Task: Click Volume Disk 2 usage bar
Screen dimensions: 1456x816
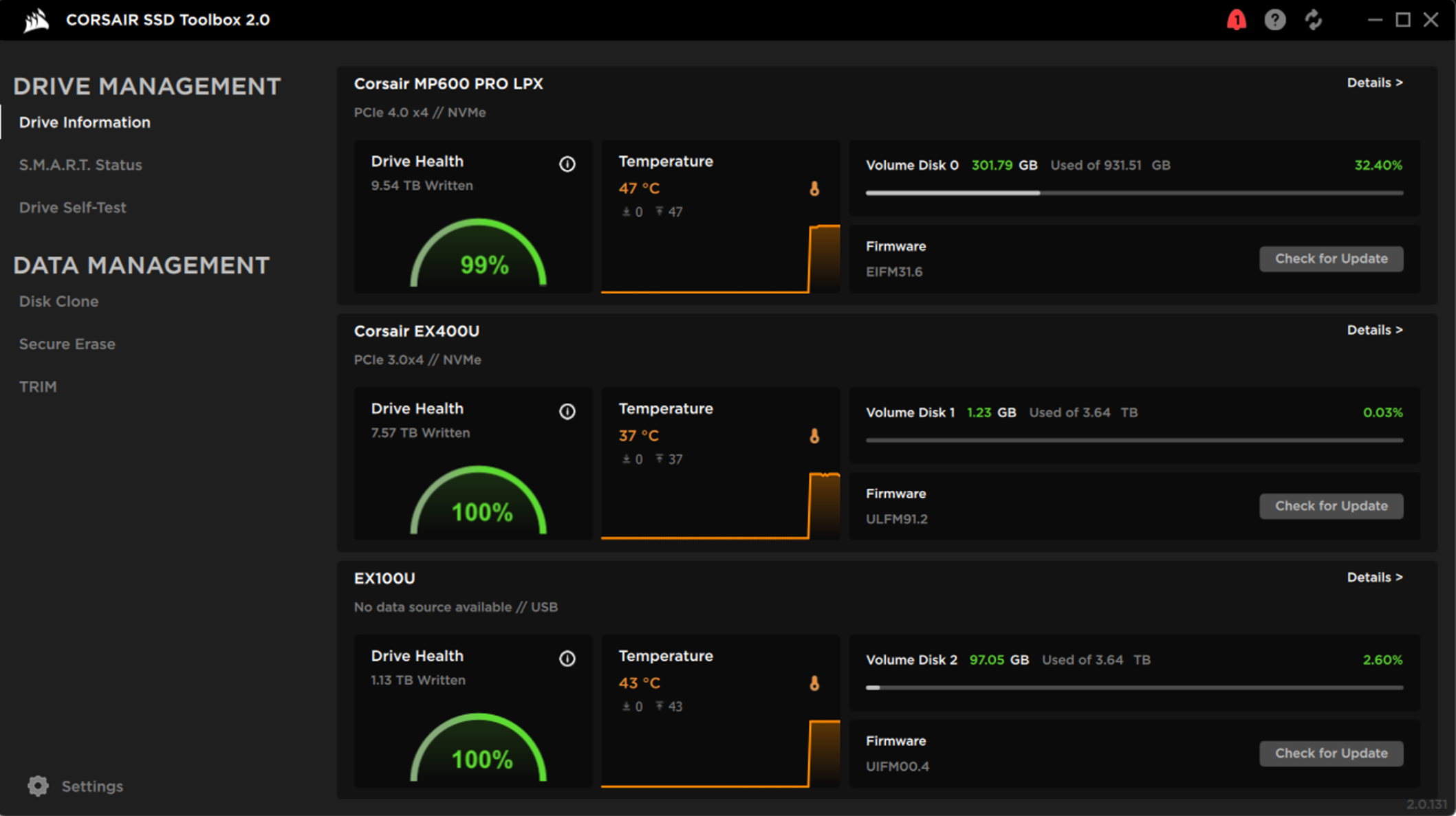Action: point(1134,687)
